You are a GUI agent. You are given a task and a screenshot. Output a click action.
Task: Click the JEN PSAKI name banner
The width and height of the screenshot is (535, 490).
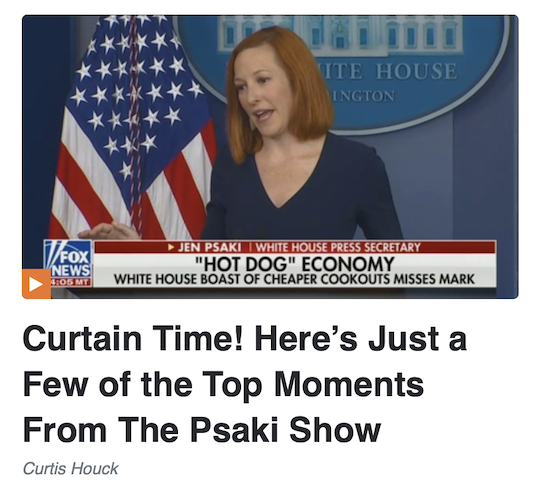point(209,247)
